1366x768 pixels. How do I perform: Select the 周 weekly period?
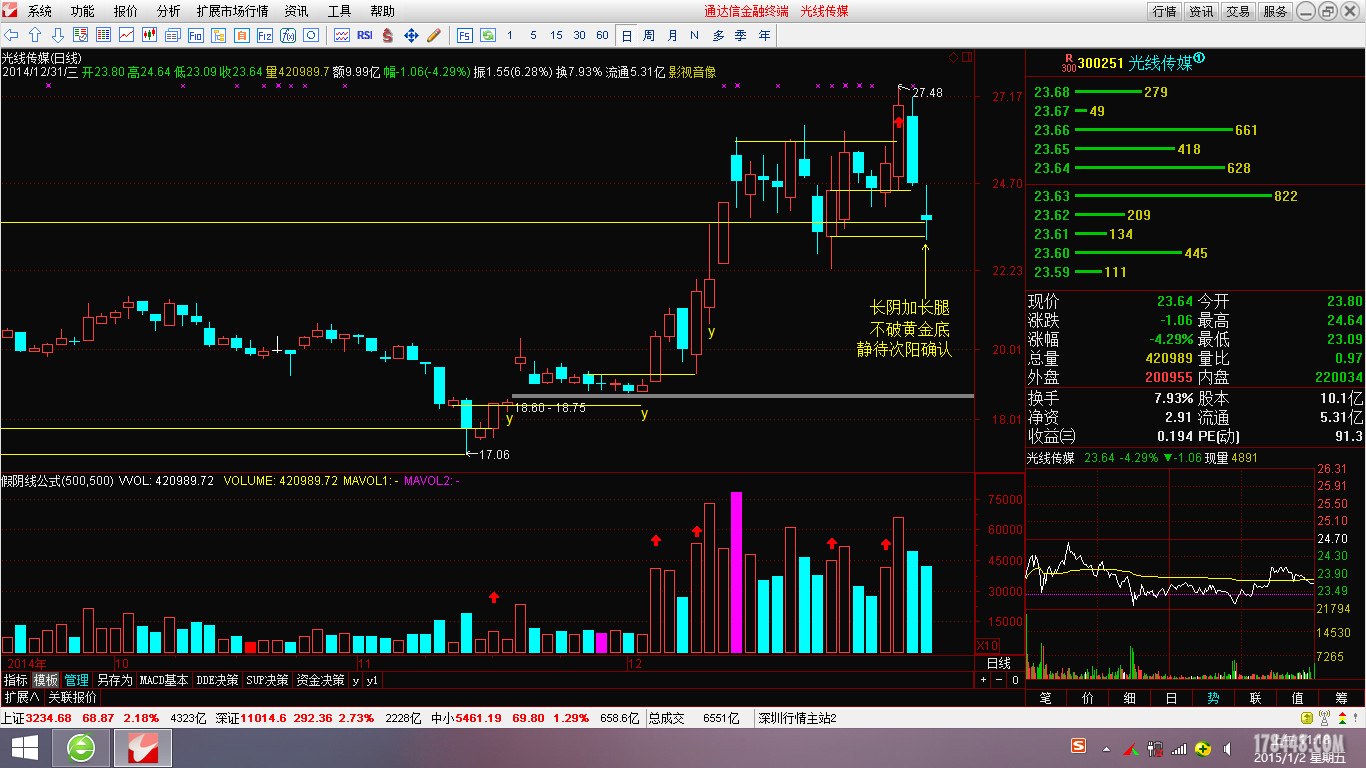pyautogui.click(x=648, y=35)
